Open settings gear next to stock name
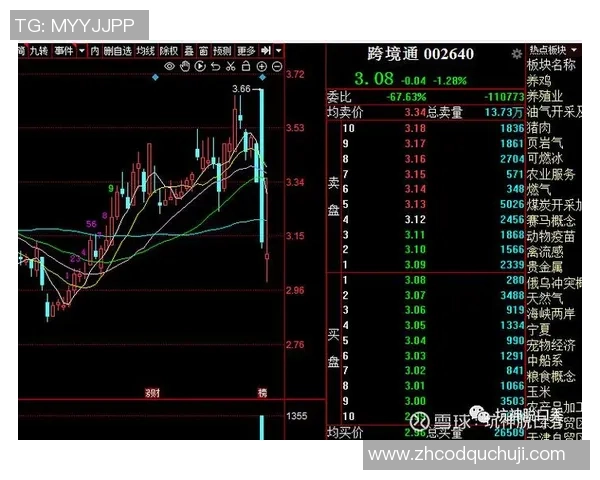This screenshot has height=480, width=600. tap(517, 54)
